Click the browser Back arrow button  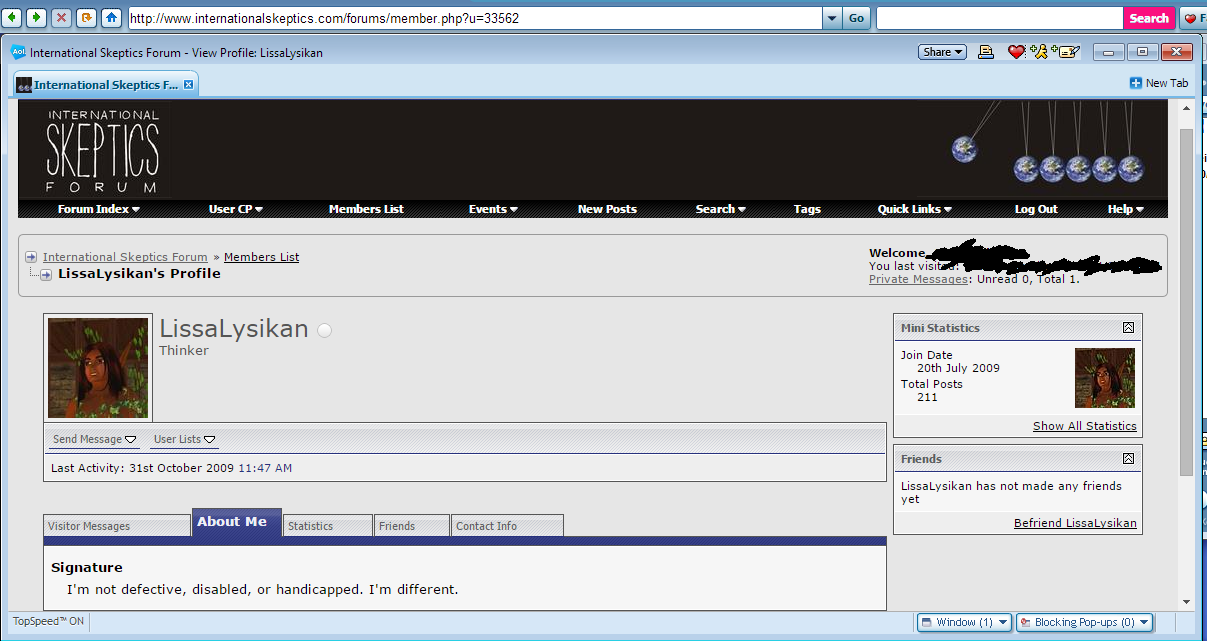coord(12,18)
